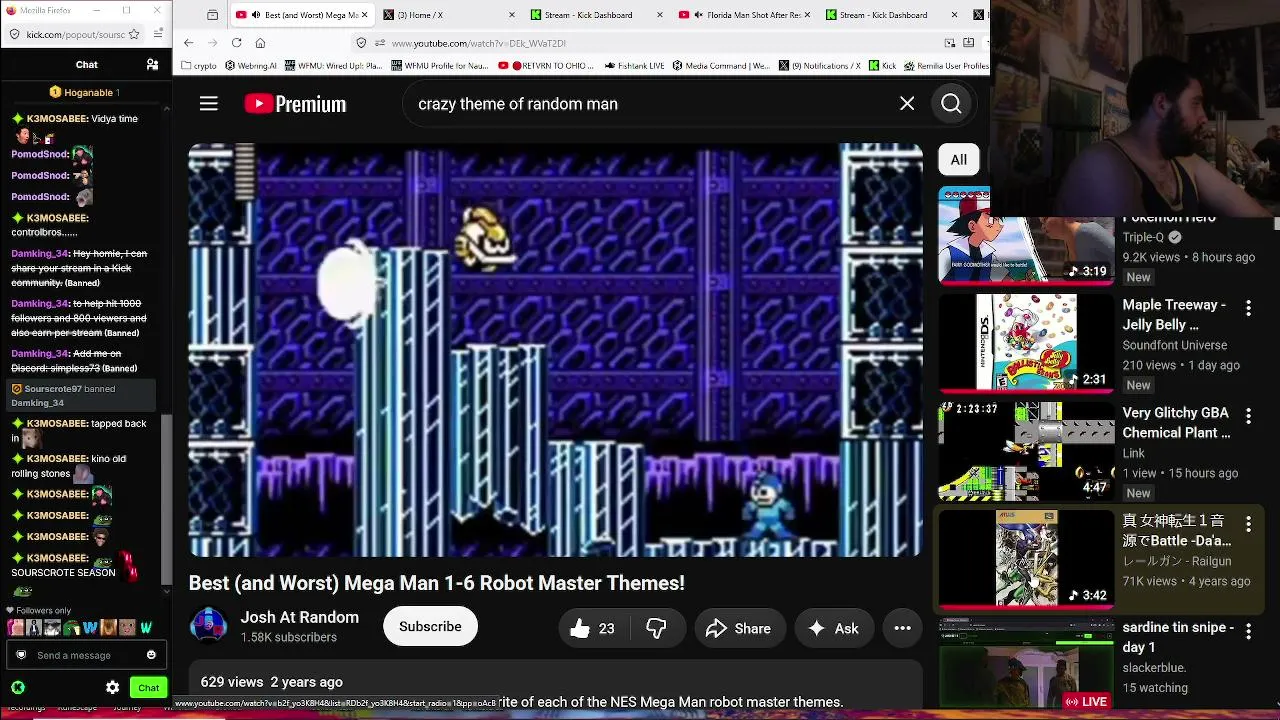Click K3MOSABEE's 'Vidya time' chat username
Screen dimensions: 1280x720
click(x=58, y=119)
